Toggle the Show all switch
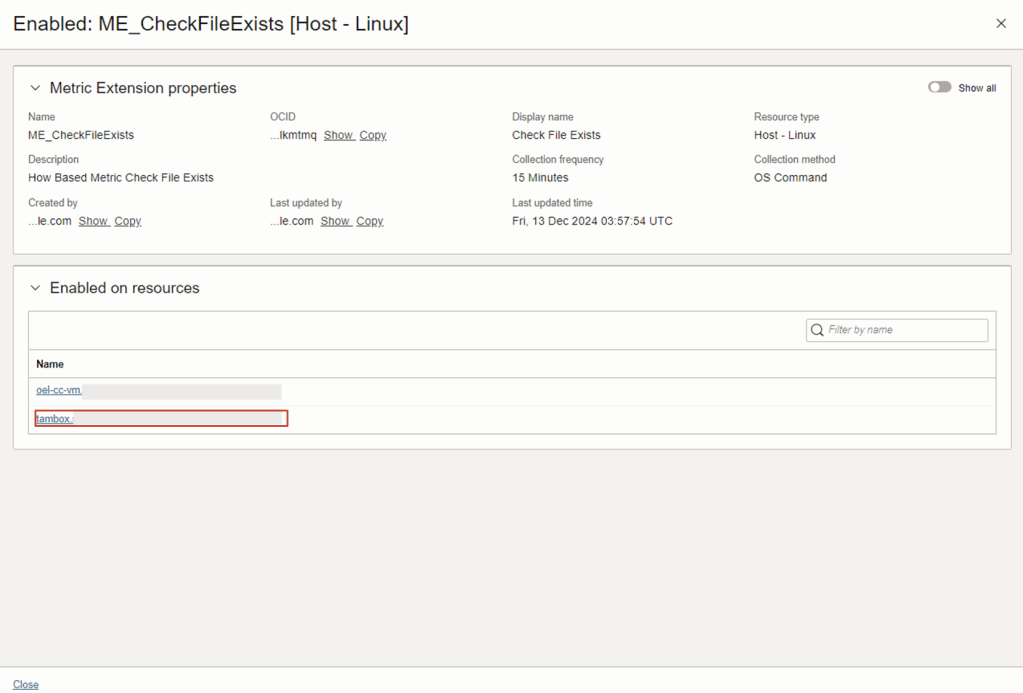Screen dimensions: 1023x693 [939, 88]
